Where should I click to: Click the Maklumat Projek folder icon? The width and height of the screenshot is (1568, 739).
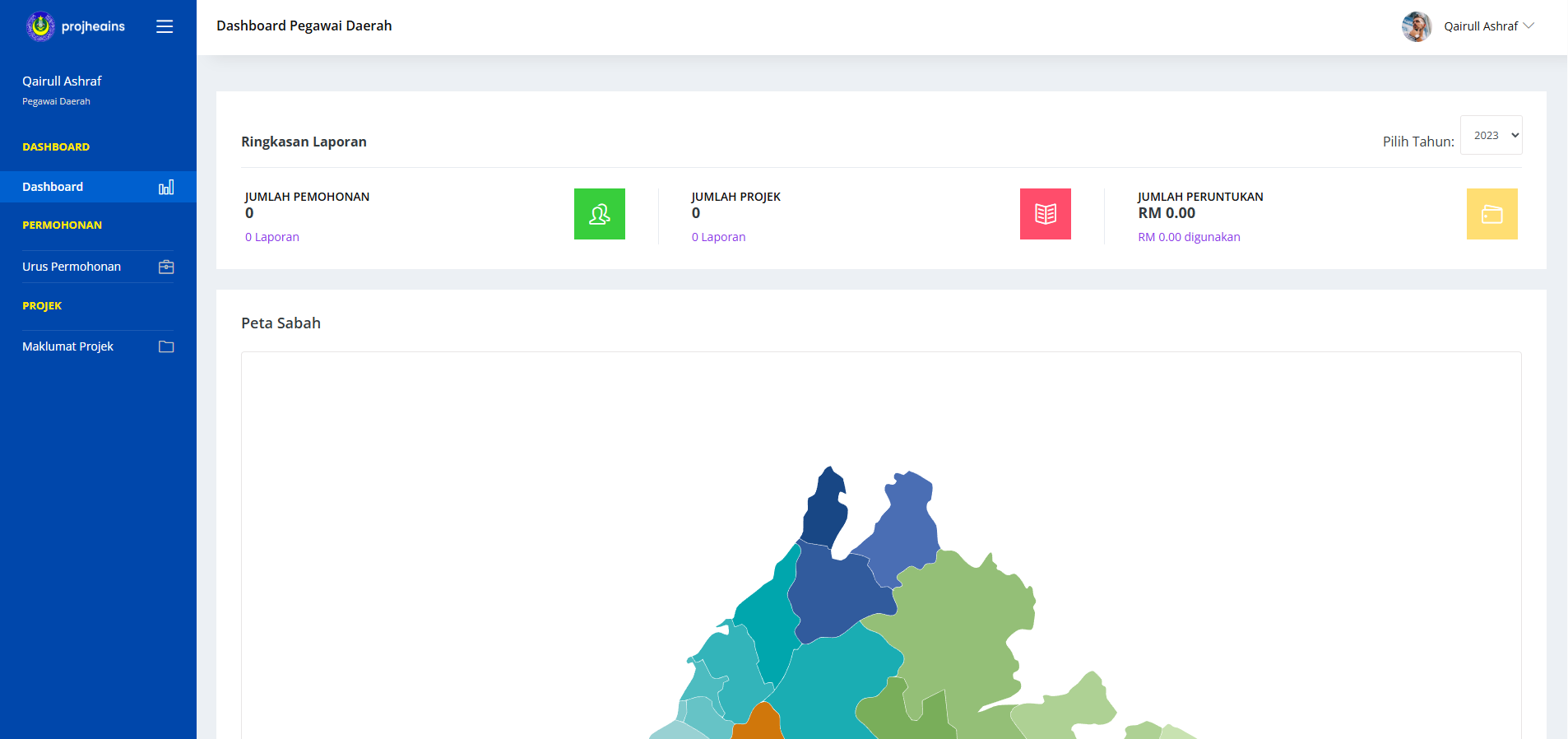[166, 346]
